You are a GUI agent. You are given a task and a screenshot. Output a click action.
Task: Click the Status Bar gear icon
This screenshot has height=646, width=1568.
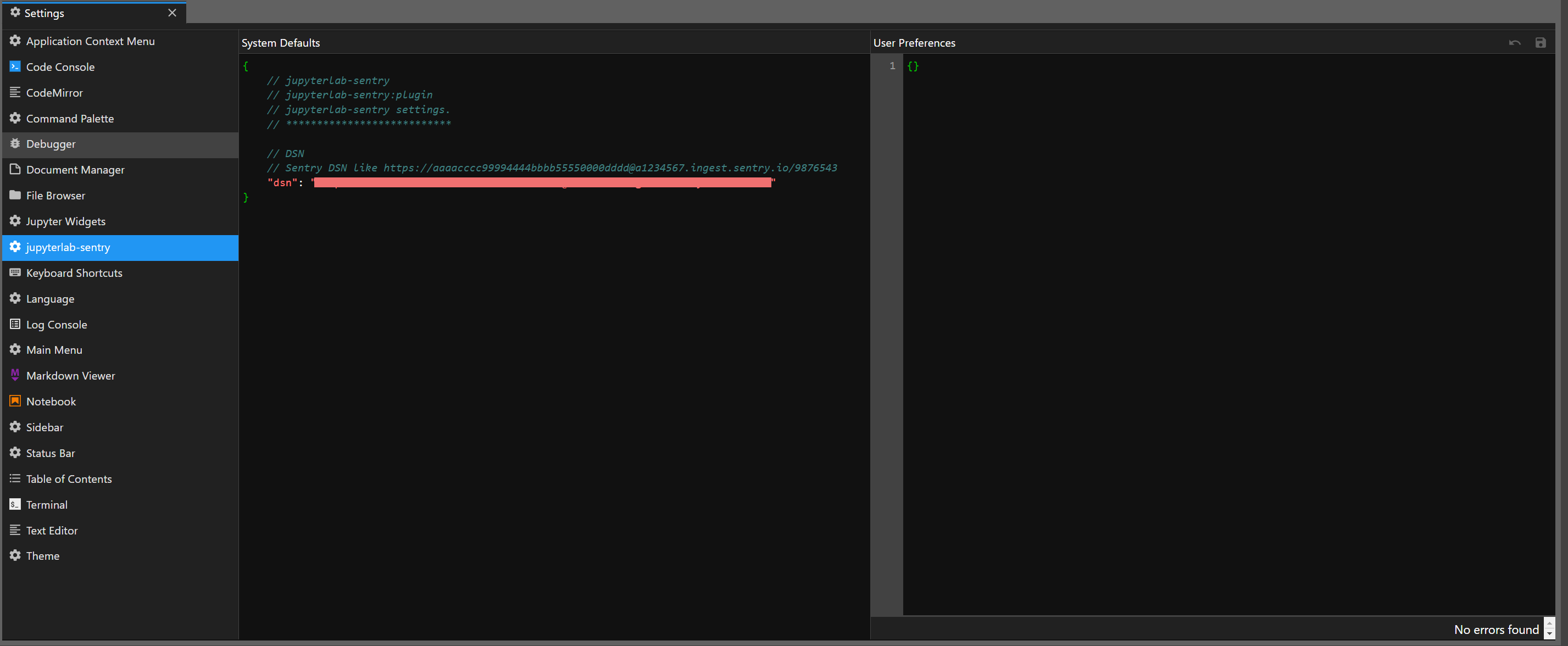pos(15,453)
